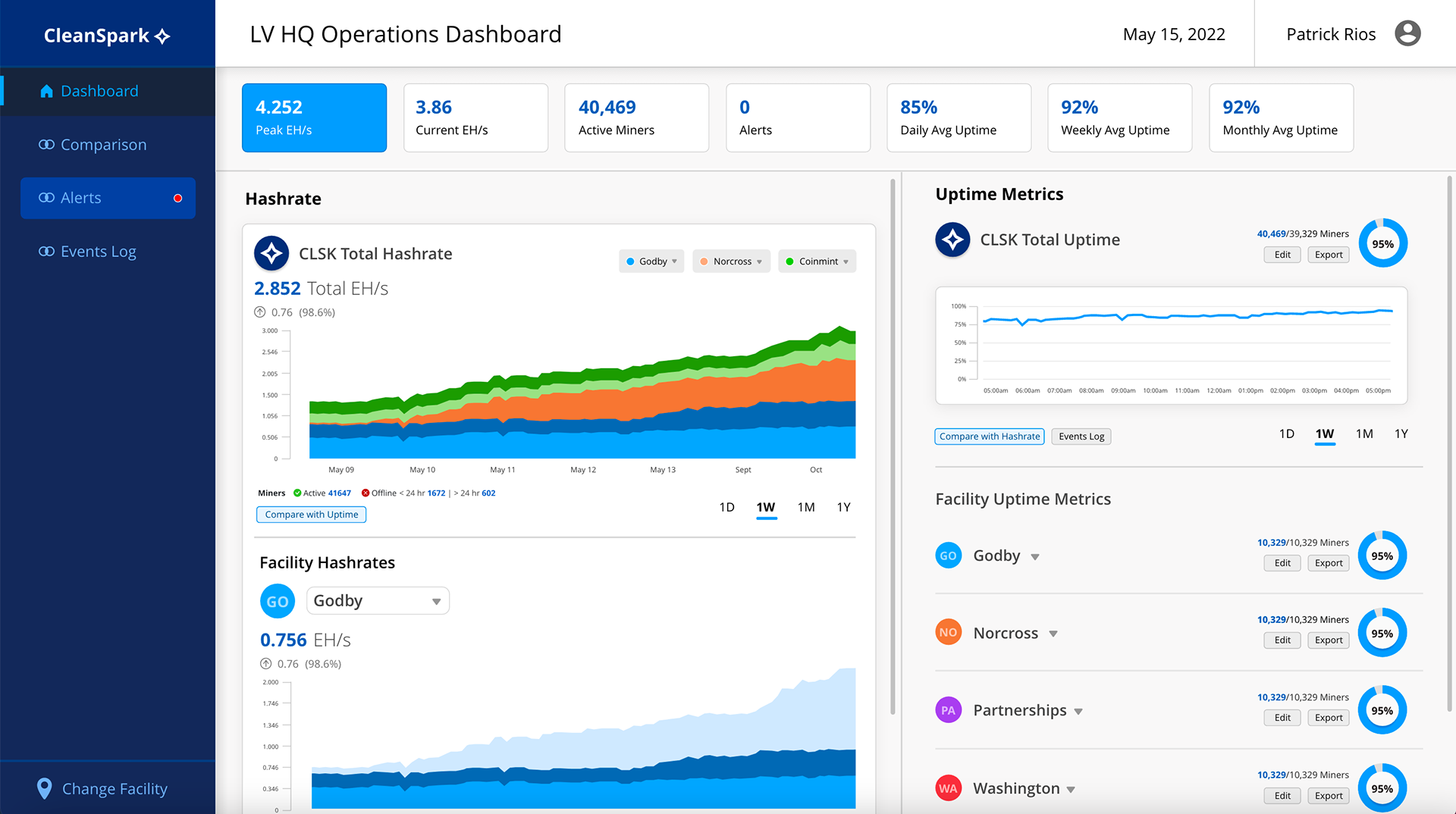Click Edit in the Partnerships uptime row
The width and height of the screenshot is (1456, 814).
[x=1282, y=718]
